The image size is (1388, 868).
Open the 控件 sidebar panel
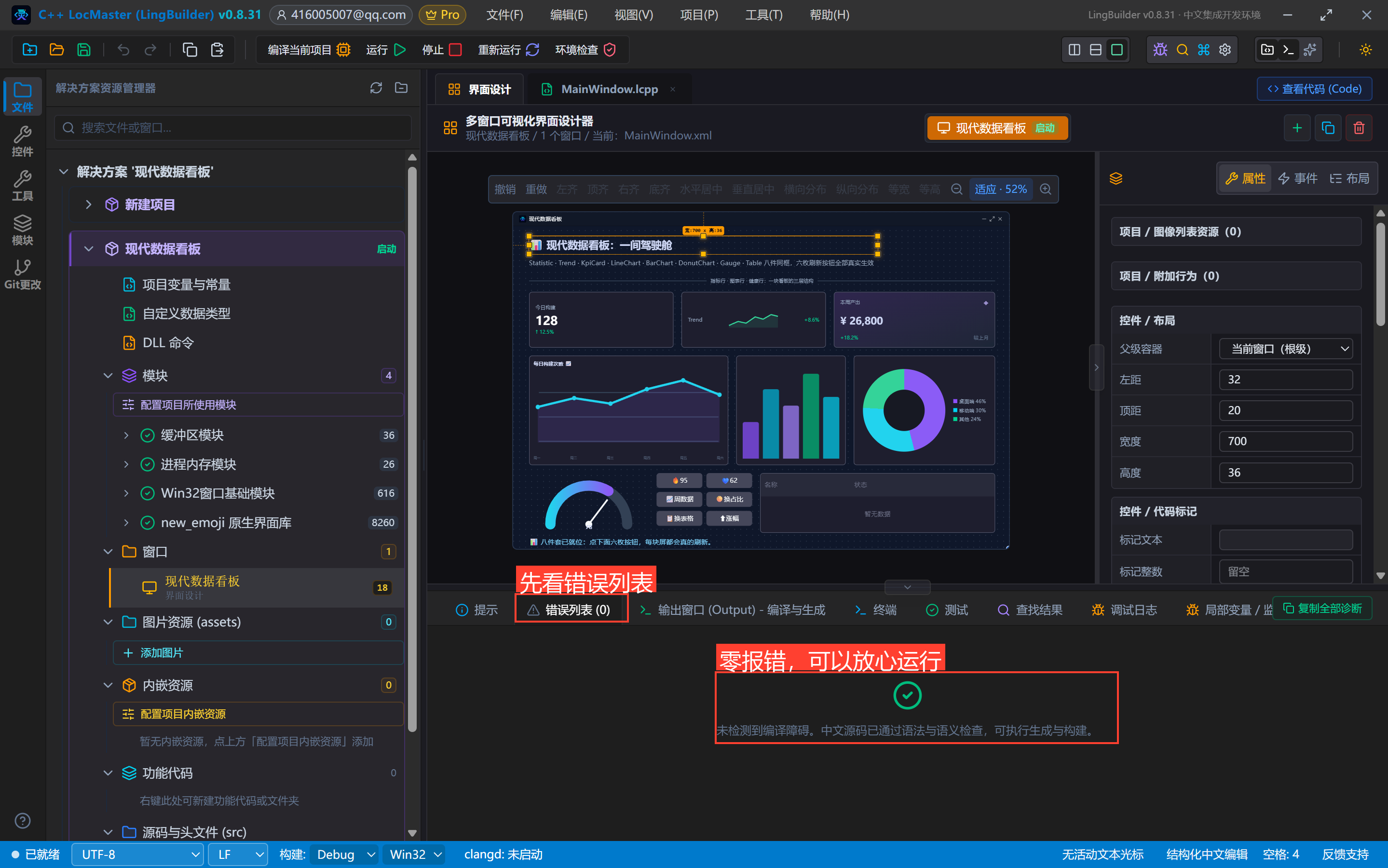(x=22, y=141)
